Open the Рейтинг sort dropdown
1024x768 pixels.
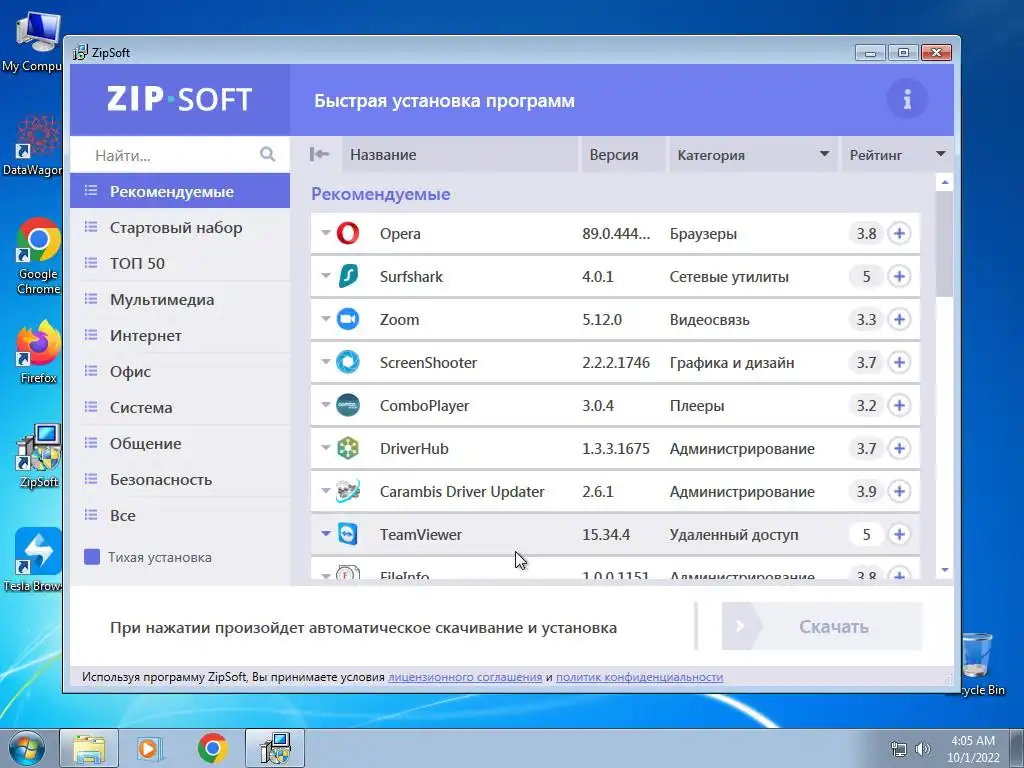pyautogui.click(x=940, y=154)
